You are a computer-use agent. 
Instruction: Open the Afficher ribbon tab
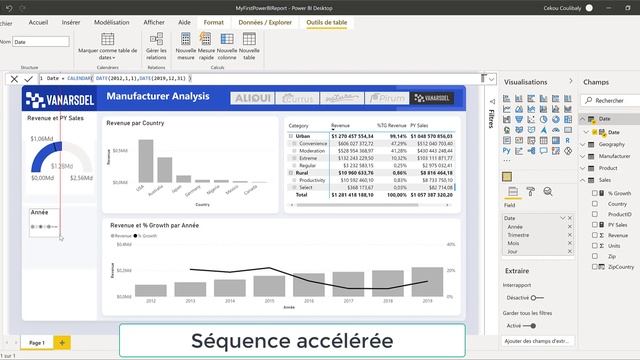[154, 22]
